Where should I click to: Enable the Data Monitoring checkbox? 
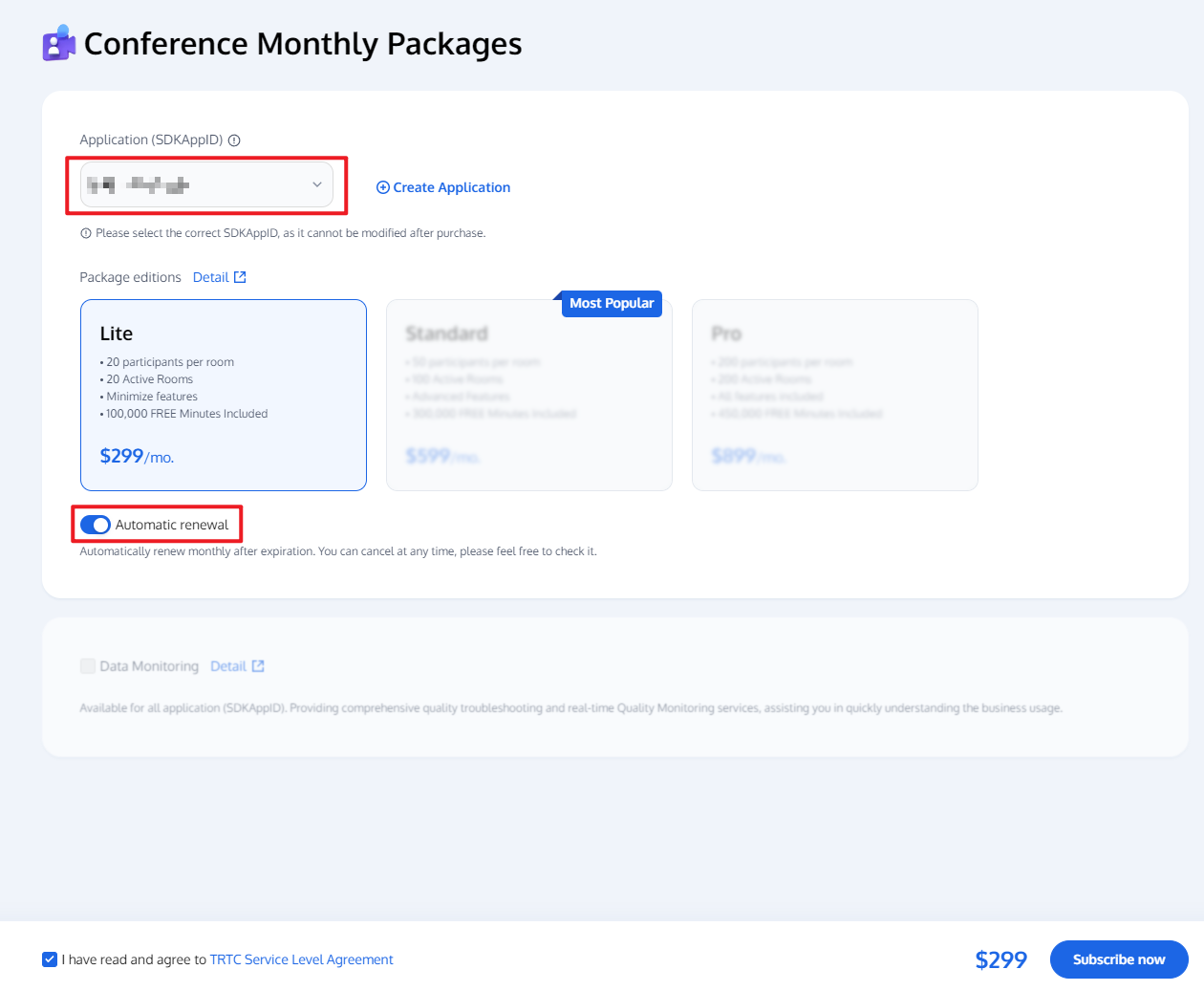coord(87,666)
